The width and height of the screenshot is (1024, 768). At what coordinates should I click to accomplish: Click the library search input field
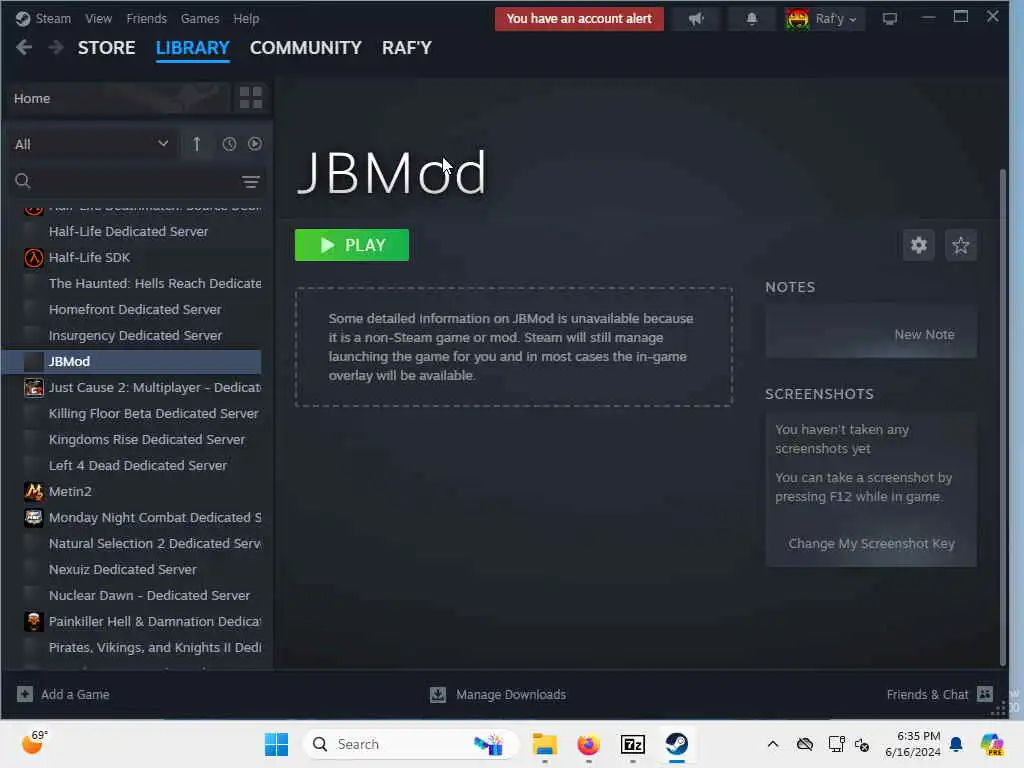135,181
